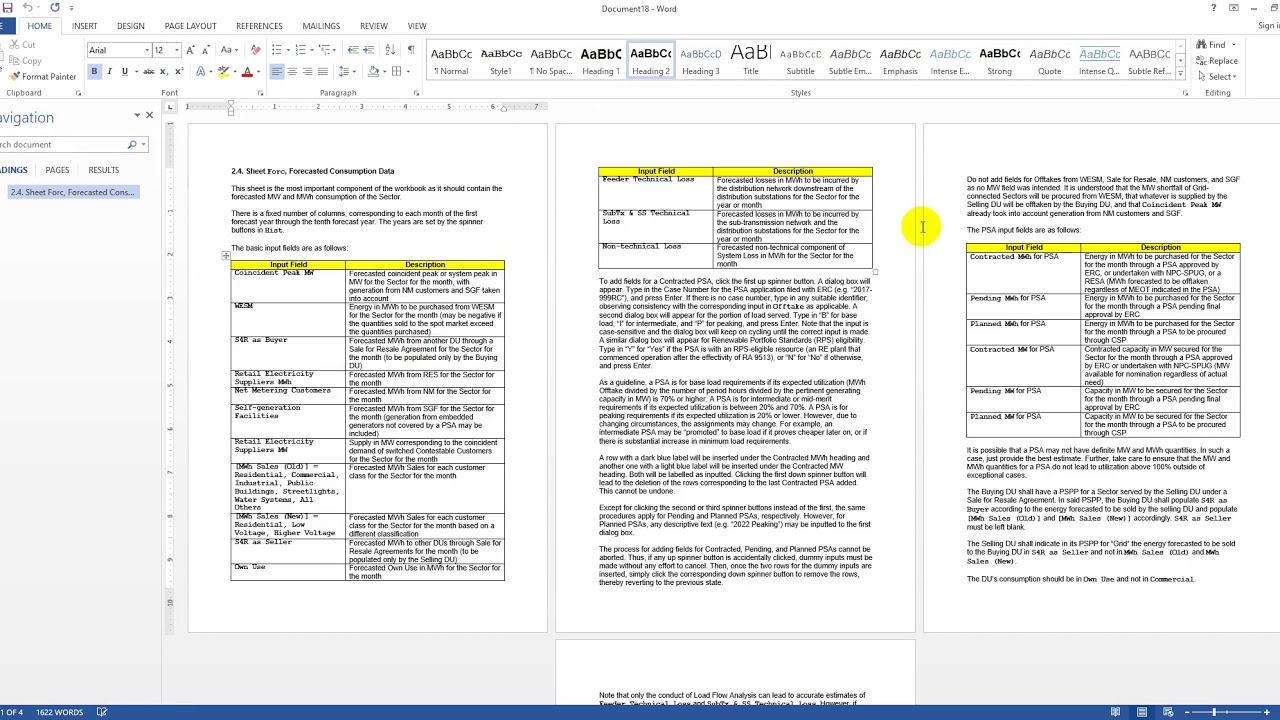Open the Select dropdown in Editing
This screenshot has width=1280, height=720.
tap(1221, 76)
